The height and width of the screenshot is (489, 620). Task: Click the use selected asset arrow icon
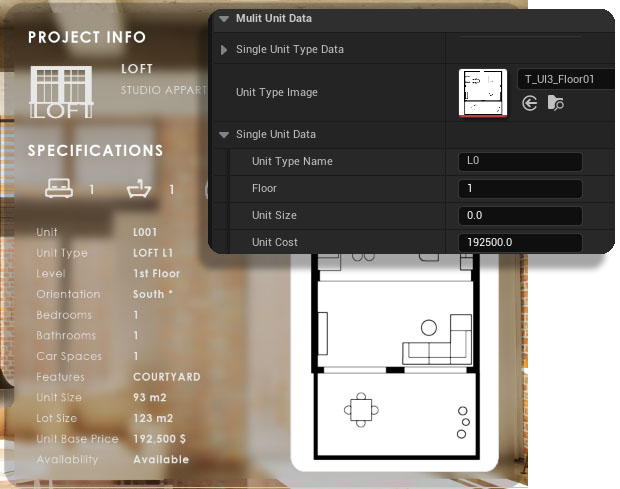coord(530,103)
